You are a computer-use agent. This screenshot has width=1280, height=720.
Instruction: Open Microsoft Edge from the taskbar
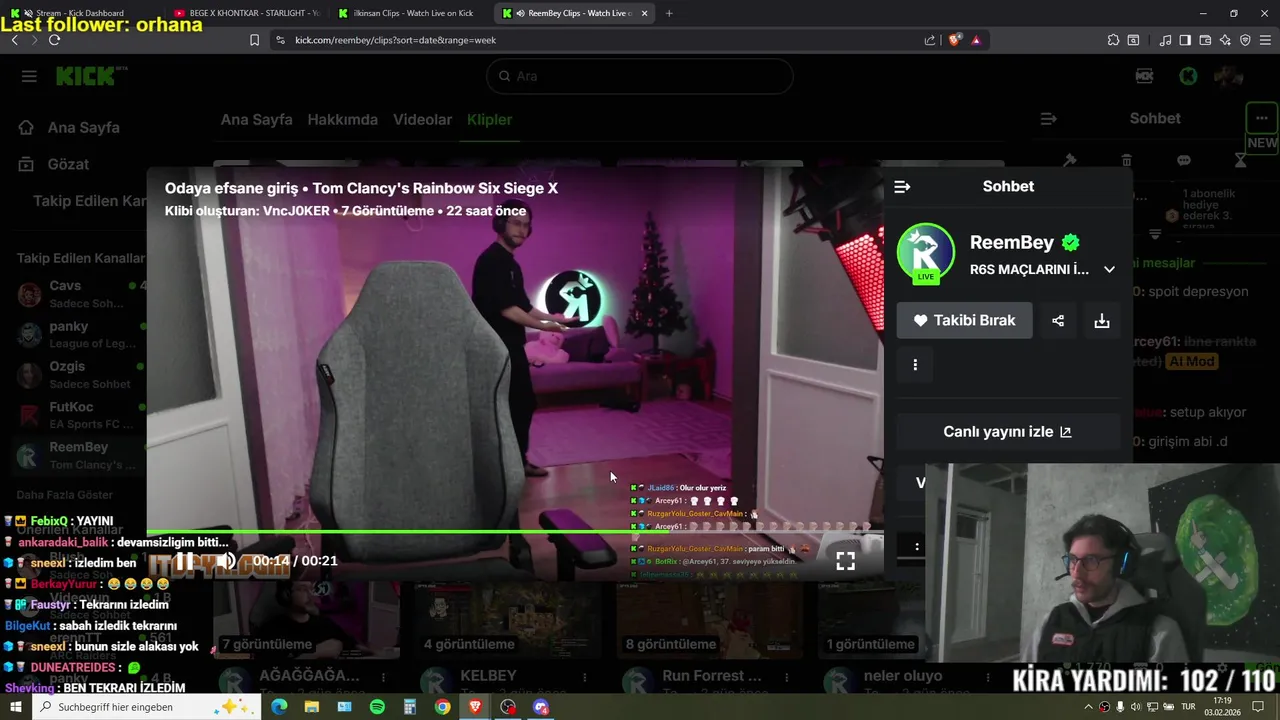(279, 707)
